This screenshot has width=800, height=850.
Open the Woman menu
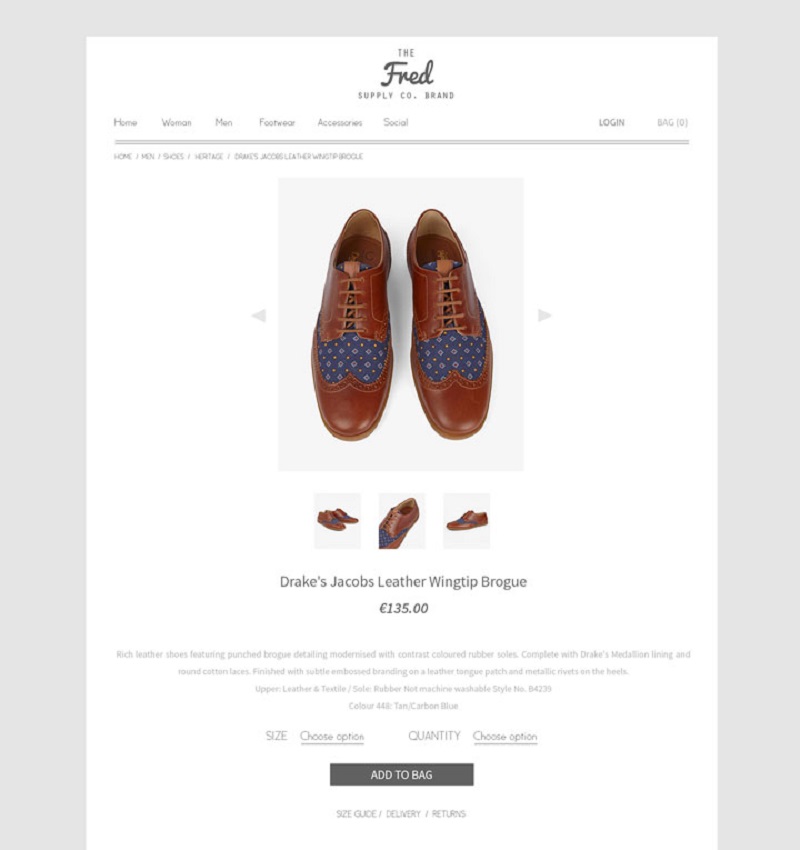[x=177, y=123]
